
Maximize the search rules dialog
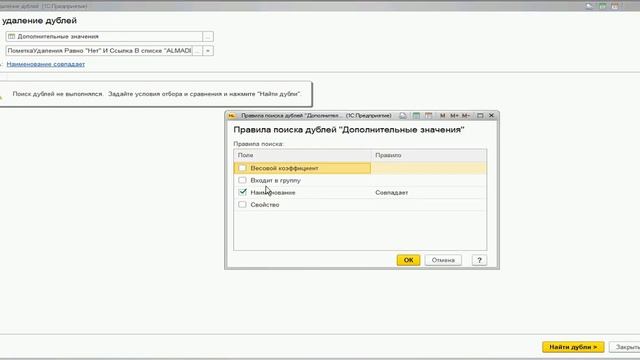480,116
